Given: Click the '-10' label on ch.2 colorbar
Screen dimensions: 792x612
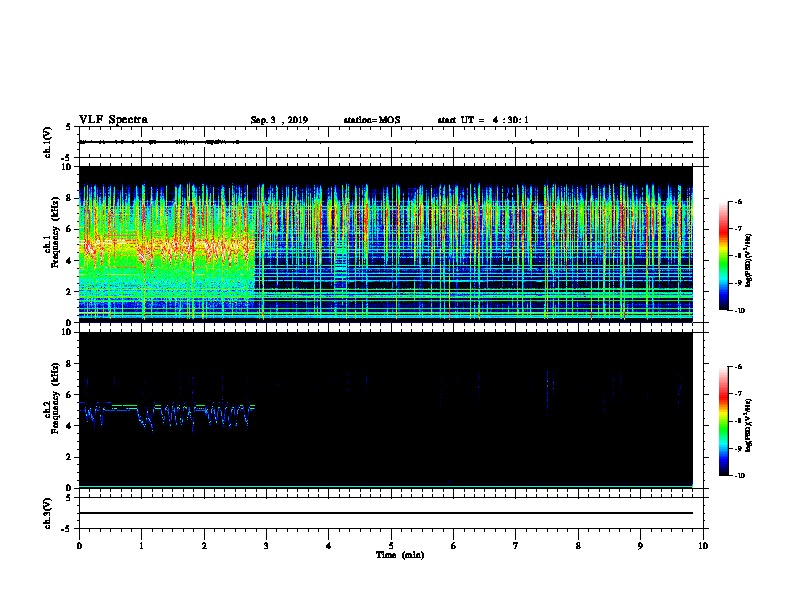Looking at the screenshot, I should pos(739,476).
